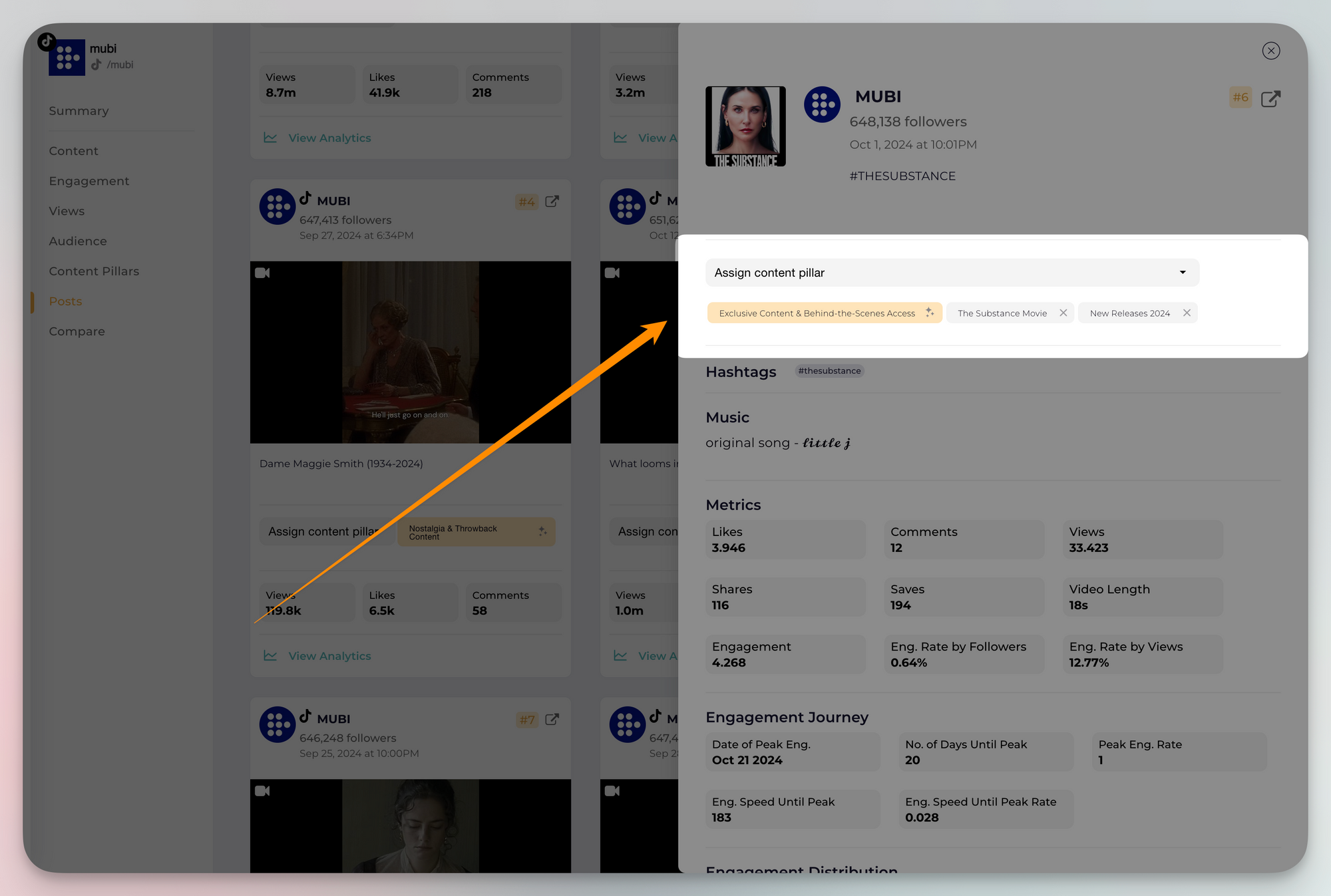Open Engagement section in sidebar

[x=89, y=181]
